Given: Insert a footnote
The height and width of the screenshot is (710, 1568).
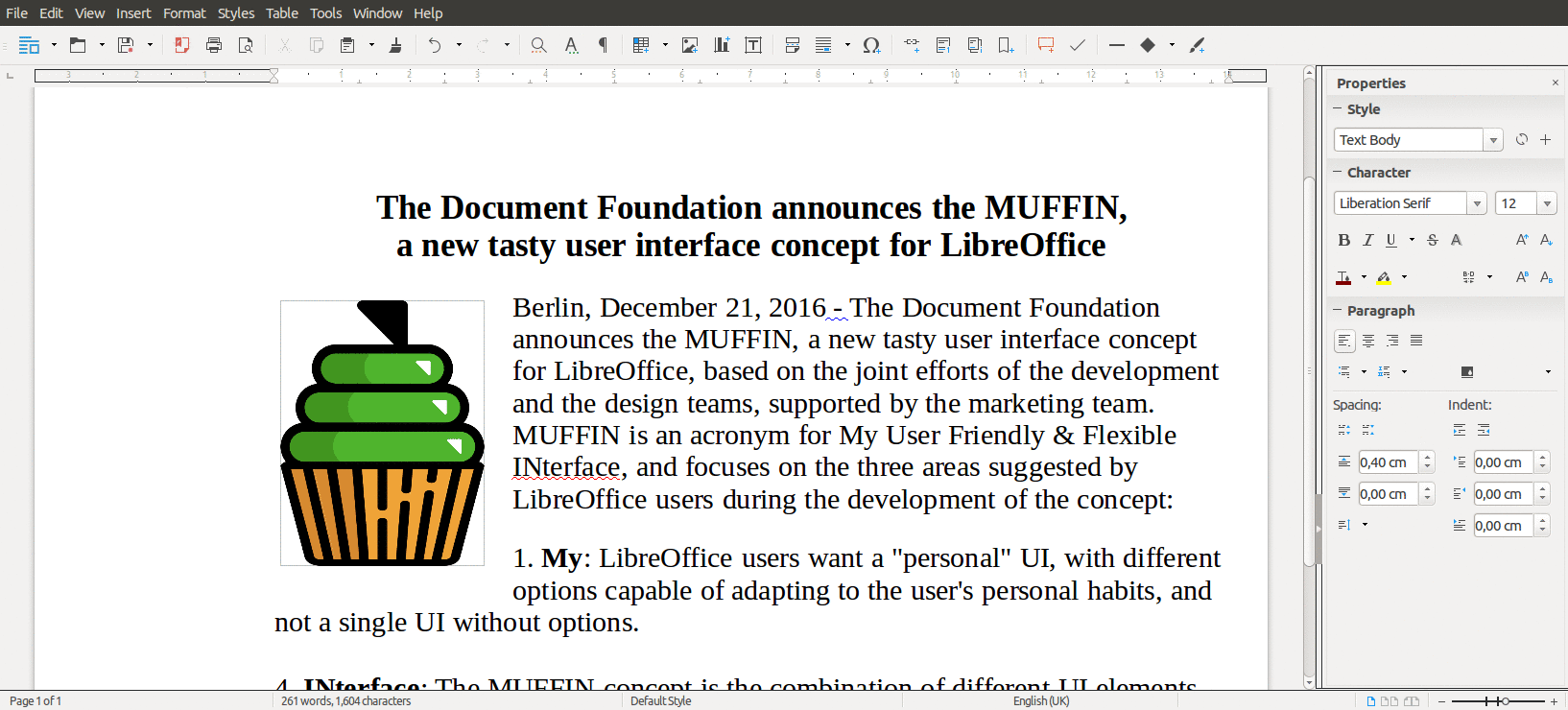Looking at the screenshot, I should click(943, 45).
